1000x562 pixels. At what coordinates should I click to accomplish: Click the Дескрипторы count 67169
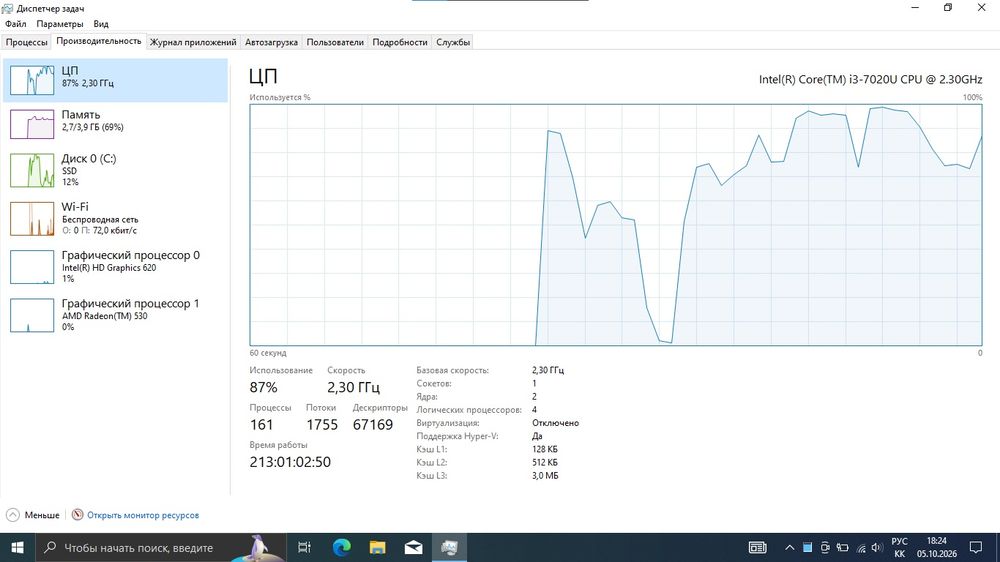[x=373, y=425]
